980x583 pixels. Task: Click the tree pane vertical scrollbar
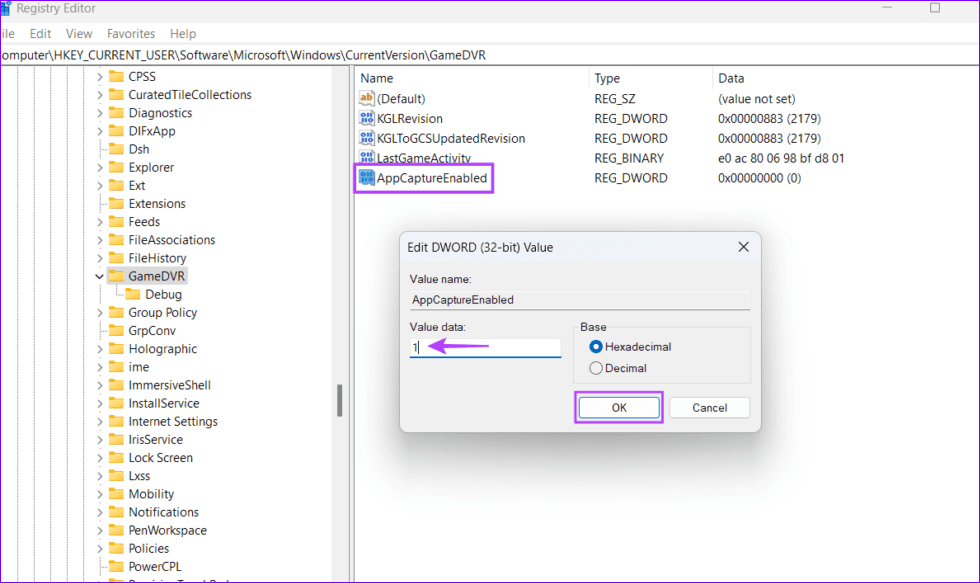pyautogui.click(x=340, y=400)
